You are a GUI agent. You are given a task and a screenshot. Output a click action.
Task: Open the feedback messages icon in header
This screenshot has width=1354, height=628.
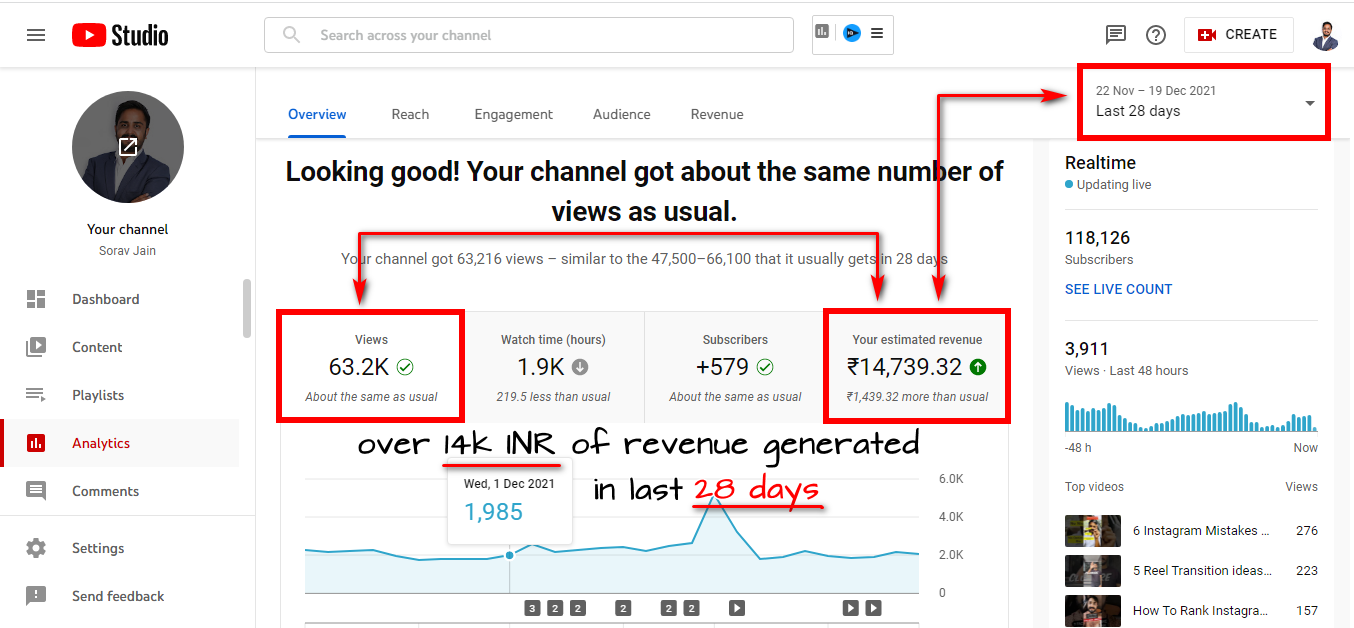[x=1116, y=35]
